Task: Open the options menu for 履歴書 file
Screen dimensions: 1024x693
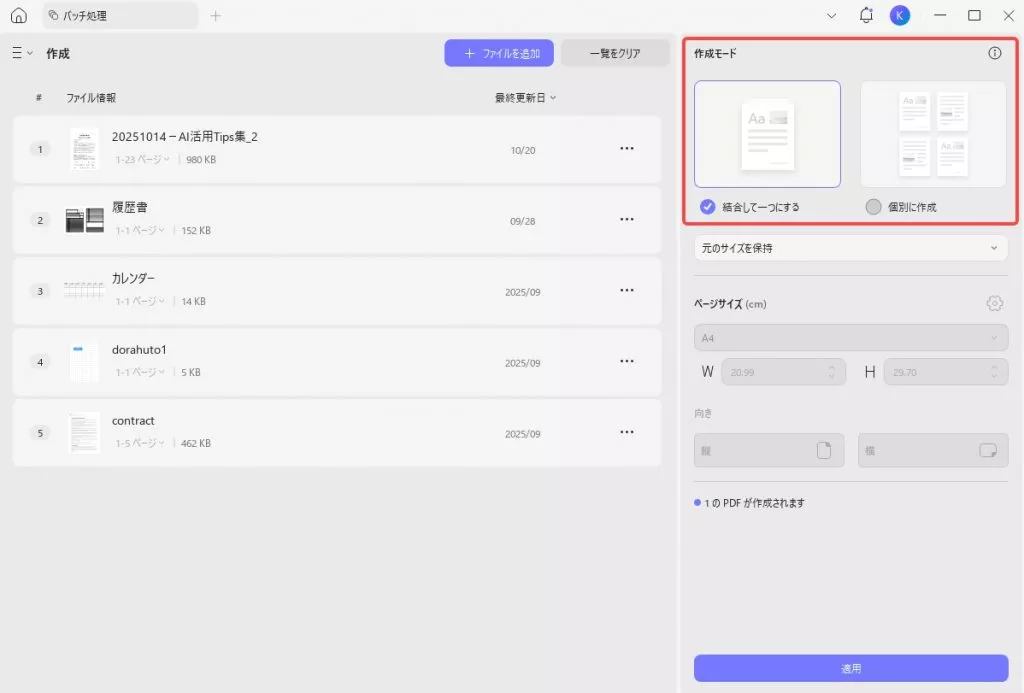Action: click(627, 219)
